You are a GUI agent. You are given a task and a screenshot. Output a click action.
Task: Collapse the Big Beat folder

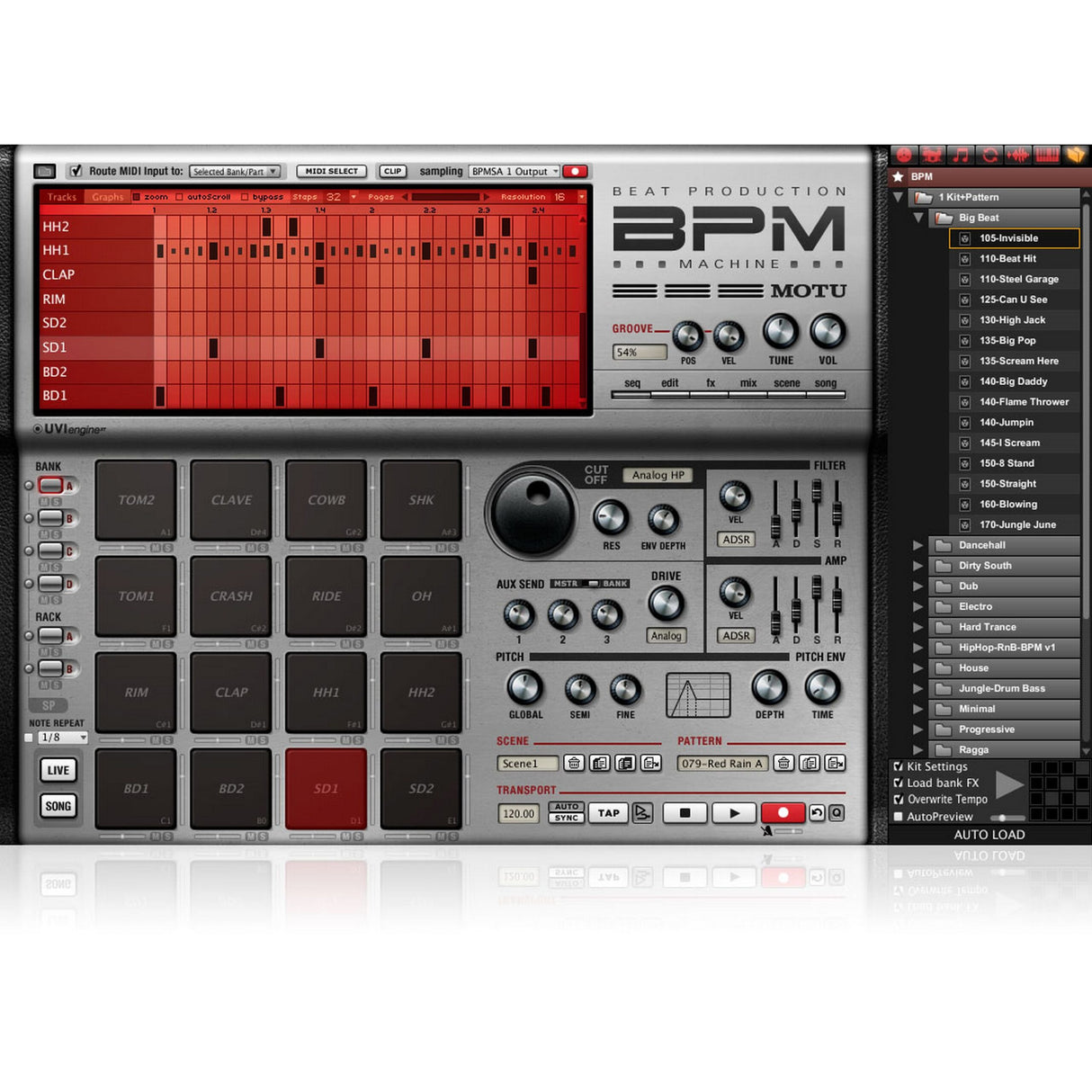[x=919, y=218]
